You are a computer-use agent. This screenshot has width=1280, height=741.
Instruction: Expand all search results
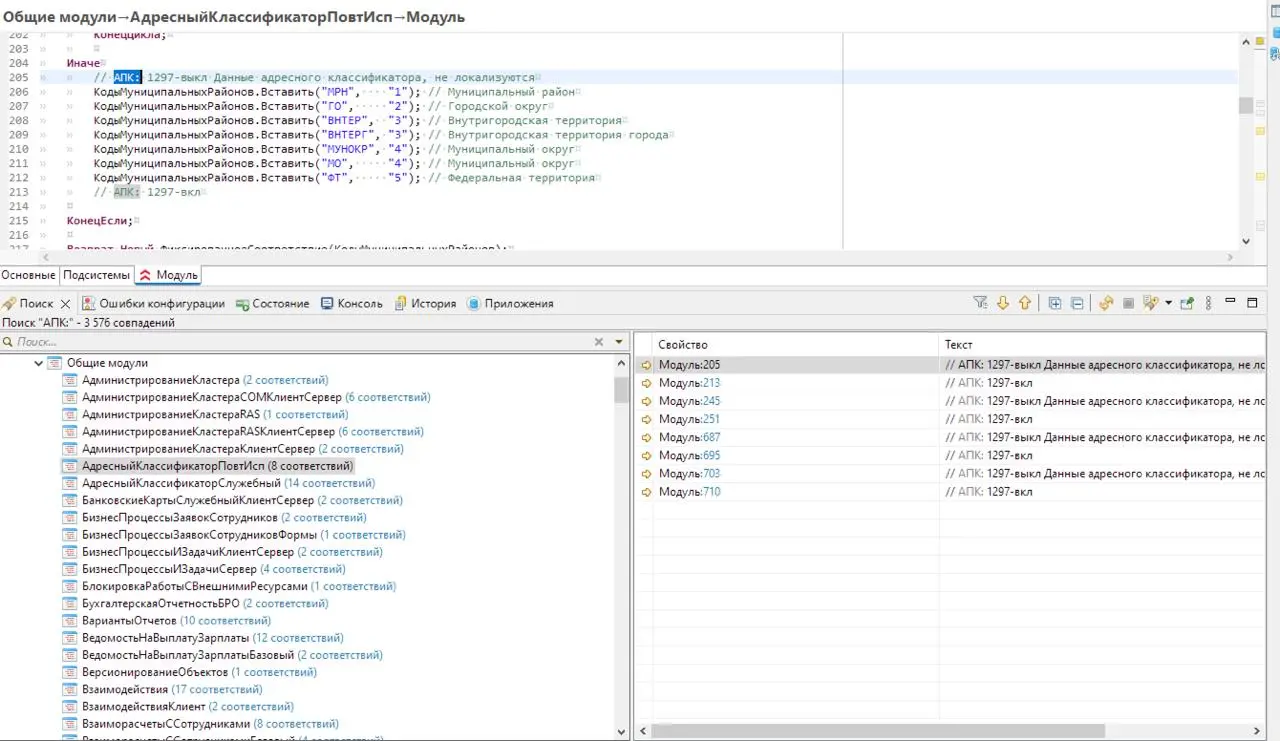pos(1055,303)
